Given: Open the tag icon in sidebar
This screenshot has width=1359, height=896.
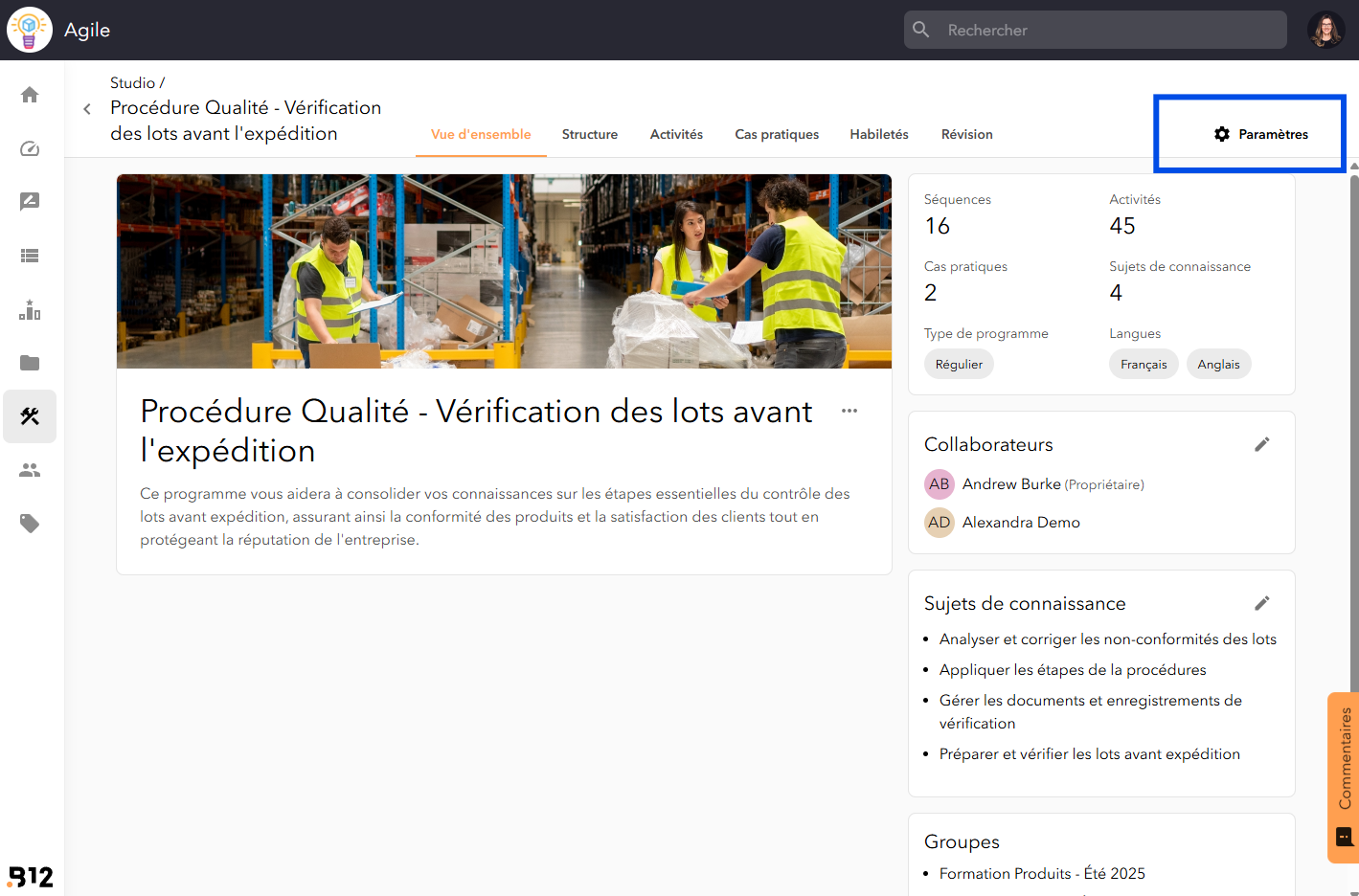Looking at the screenshot, I should 30,524.
